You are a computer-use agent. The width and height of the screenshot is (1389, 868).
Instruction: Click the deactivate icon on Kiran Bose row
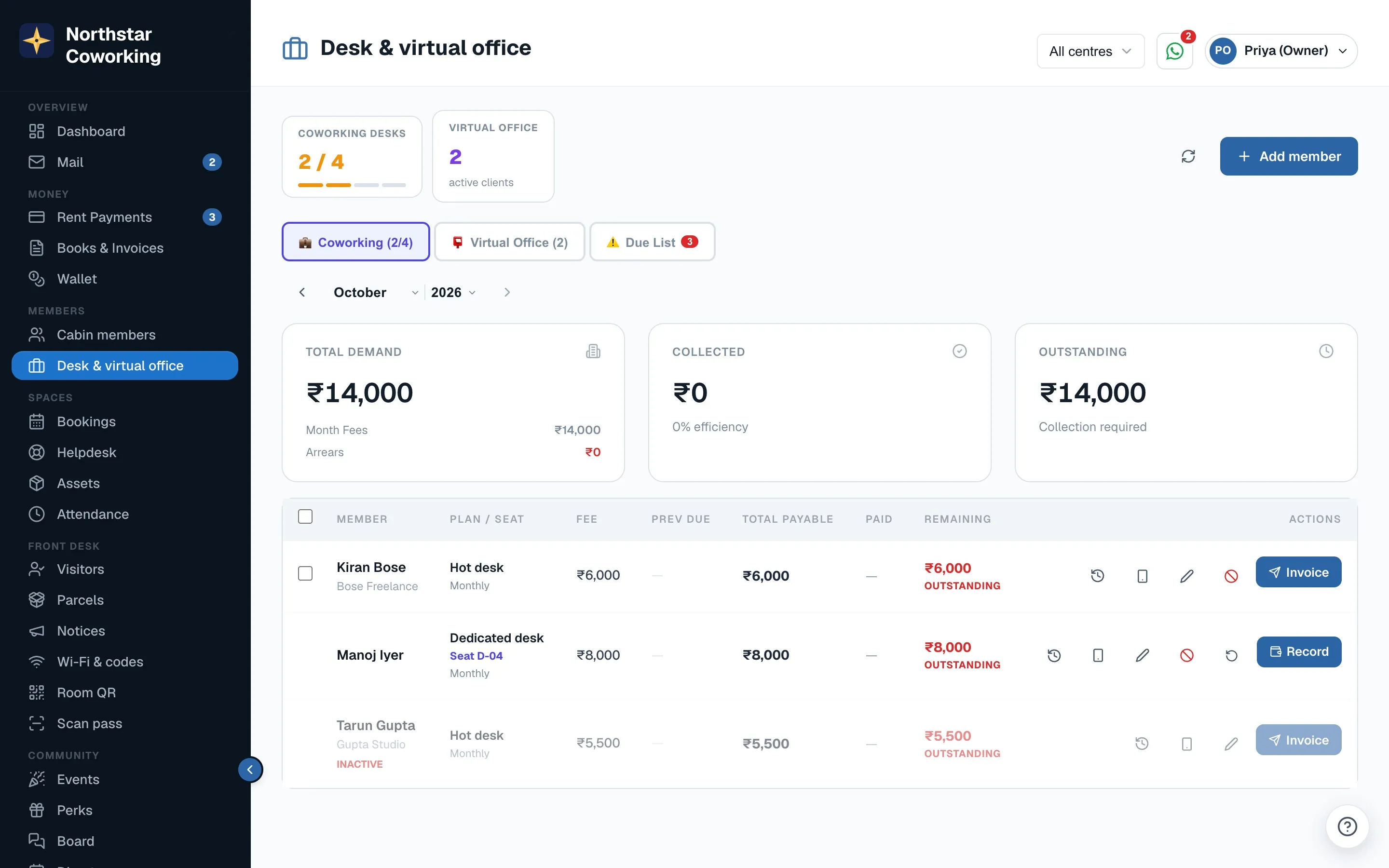click(1231, 575)
